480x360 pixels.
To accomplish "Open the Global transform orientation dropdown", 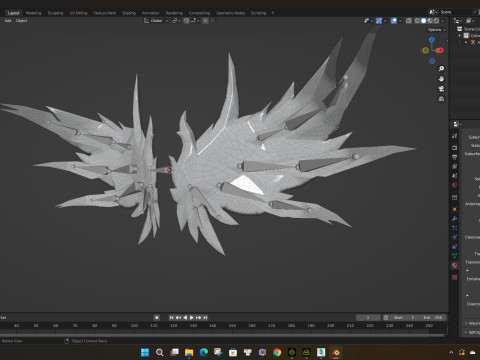I will [x=156, y=21].
